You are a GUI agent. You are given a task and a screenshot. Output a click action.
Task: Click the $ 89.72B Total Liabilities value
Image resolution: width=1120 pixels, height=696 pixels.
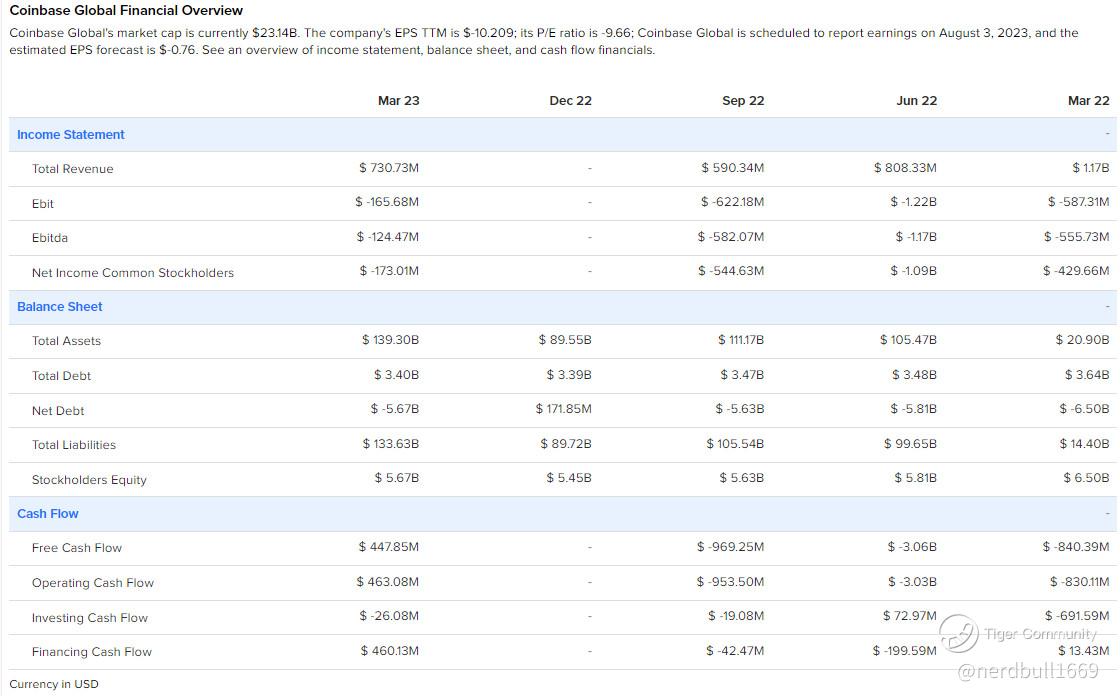point(566,444)
